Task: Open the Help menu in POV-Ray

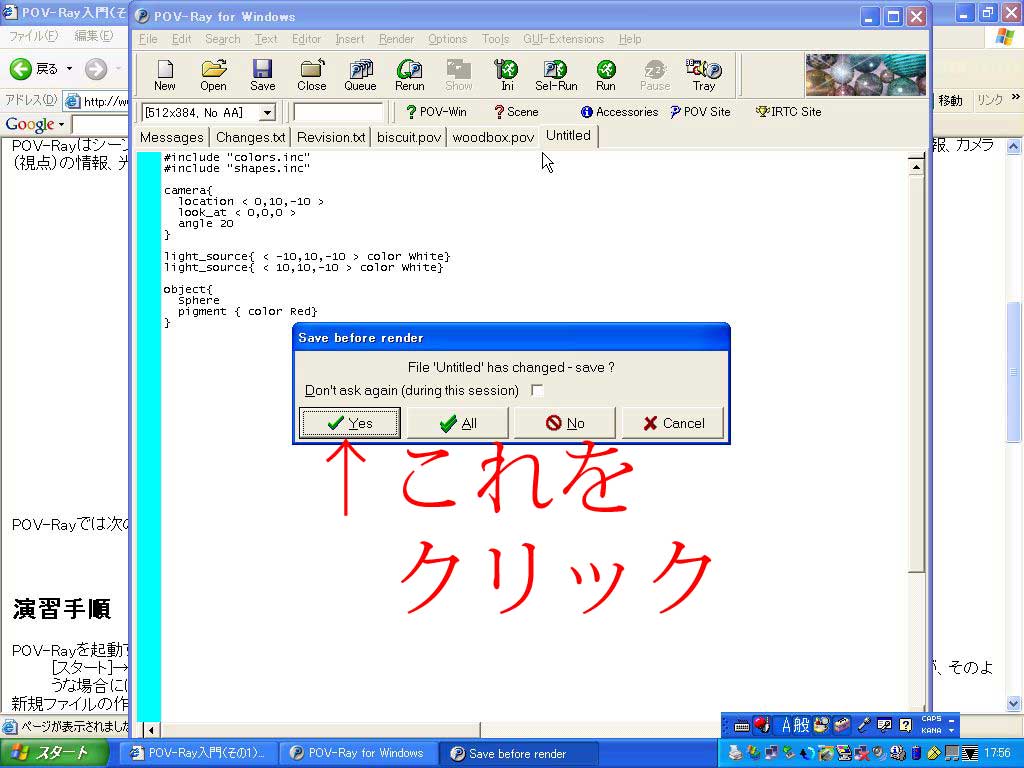Action: click(630, 39)
